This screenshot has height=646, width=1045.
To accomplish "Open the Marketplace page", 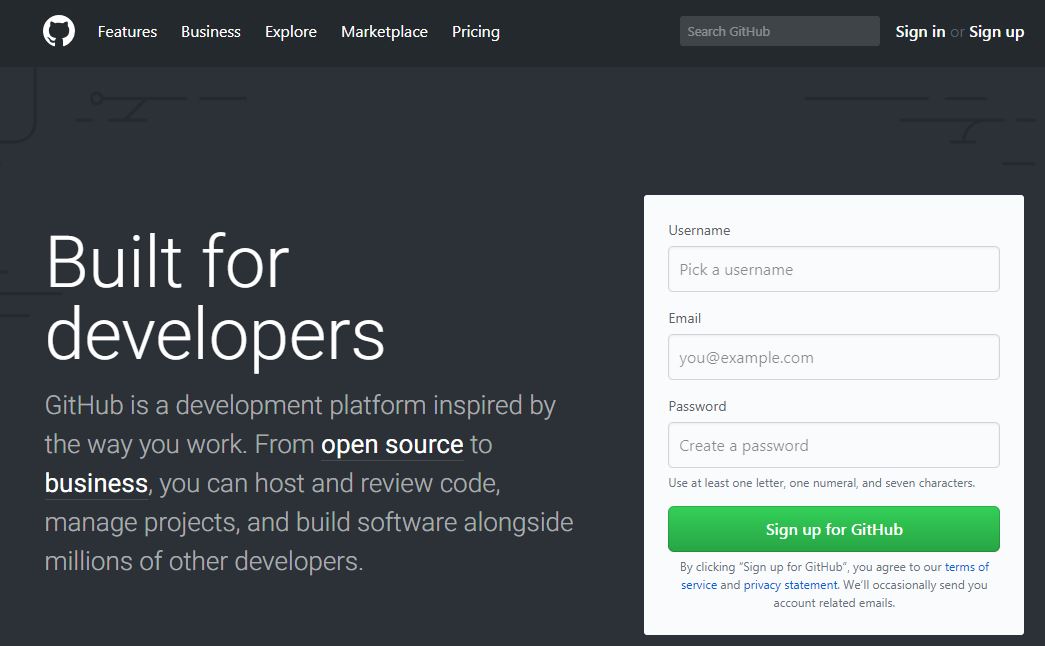I will 384,32.
